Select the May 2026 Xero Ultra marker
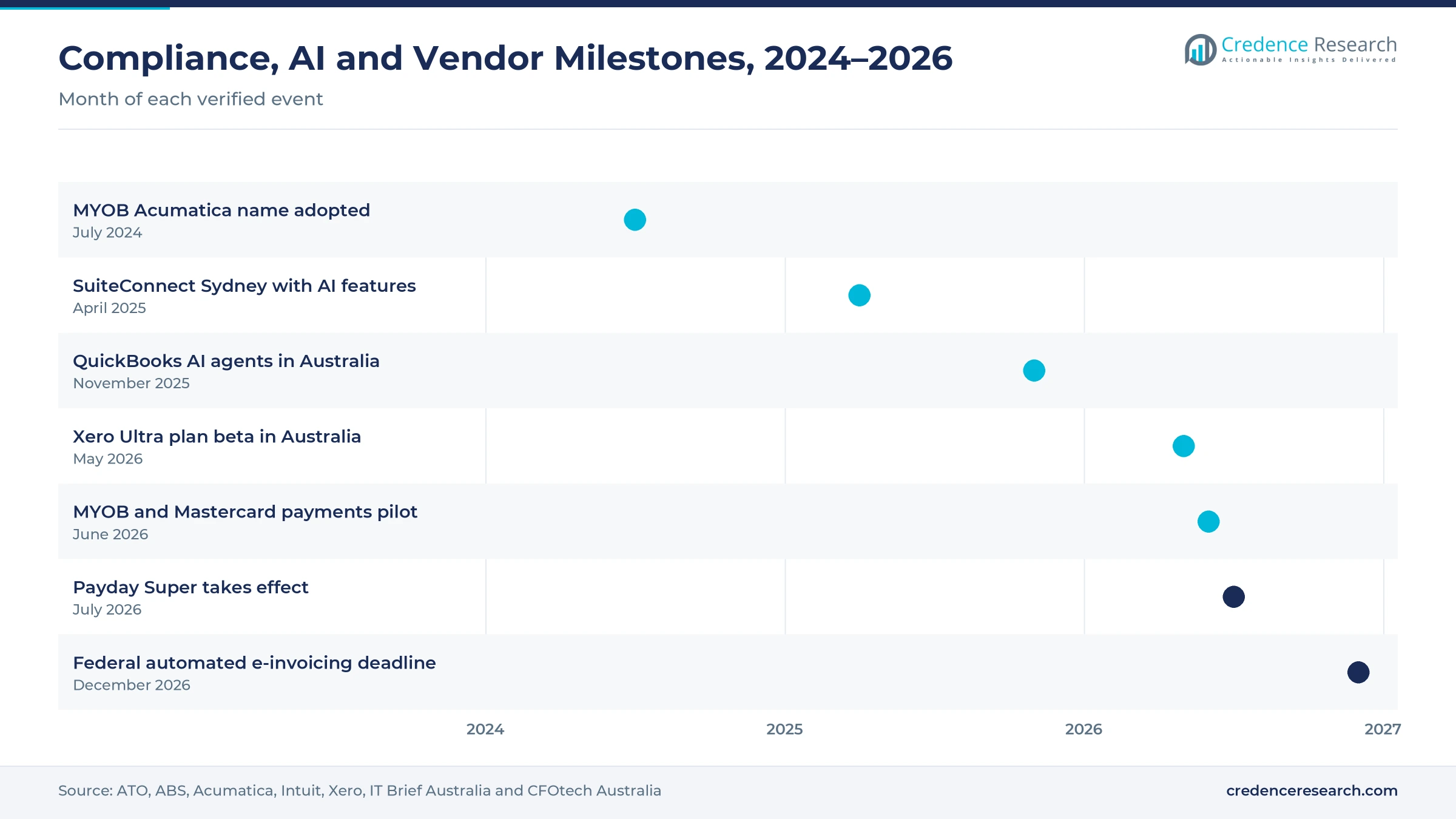The image size is (1456, 819). point(1184,446)
